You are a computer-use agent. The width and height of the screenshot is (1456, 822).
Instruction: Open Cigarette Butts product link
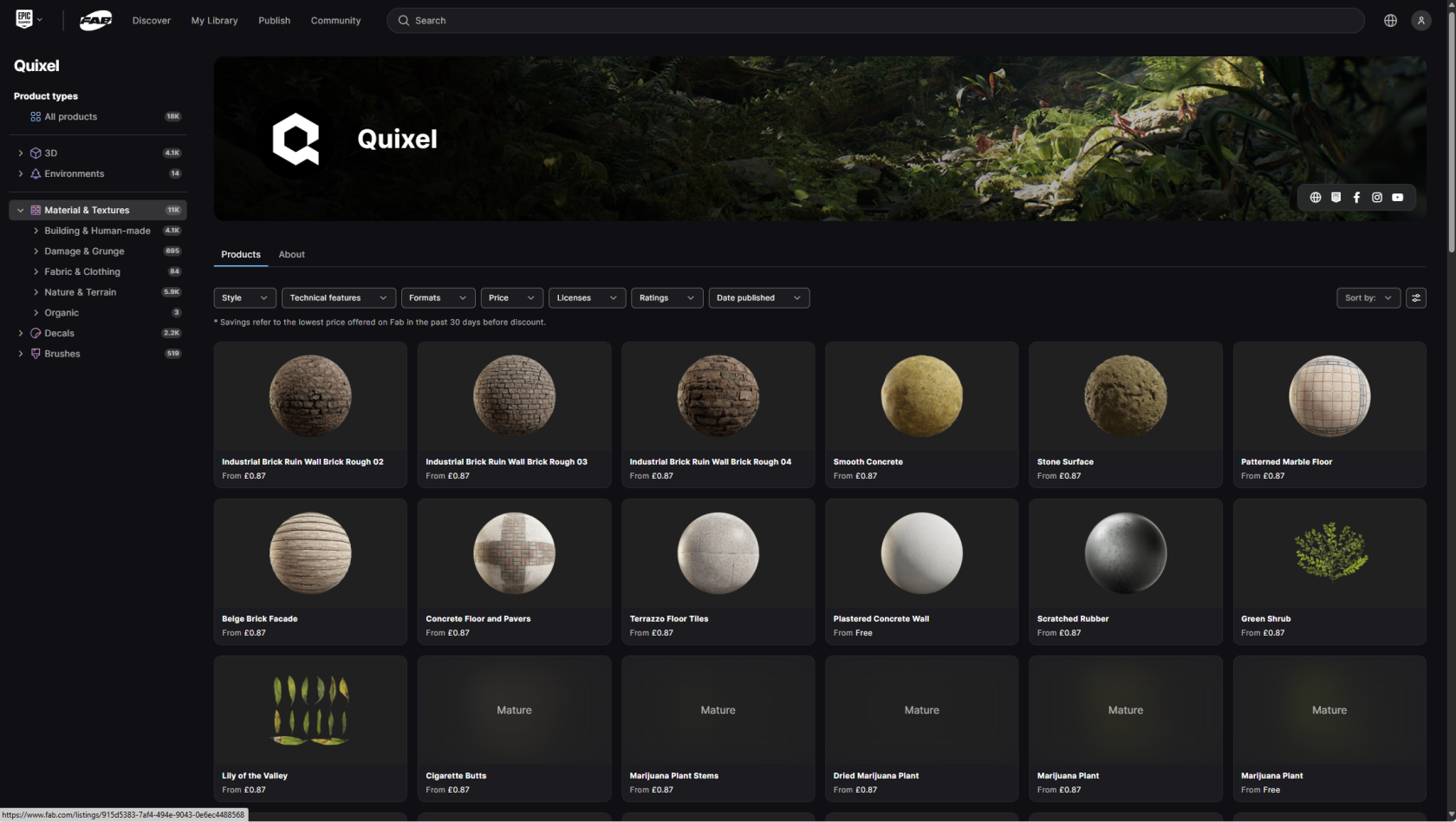456,776
